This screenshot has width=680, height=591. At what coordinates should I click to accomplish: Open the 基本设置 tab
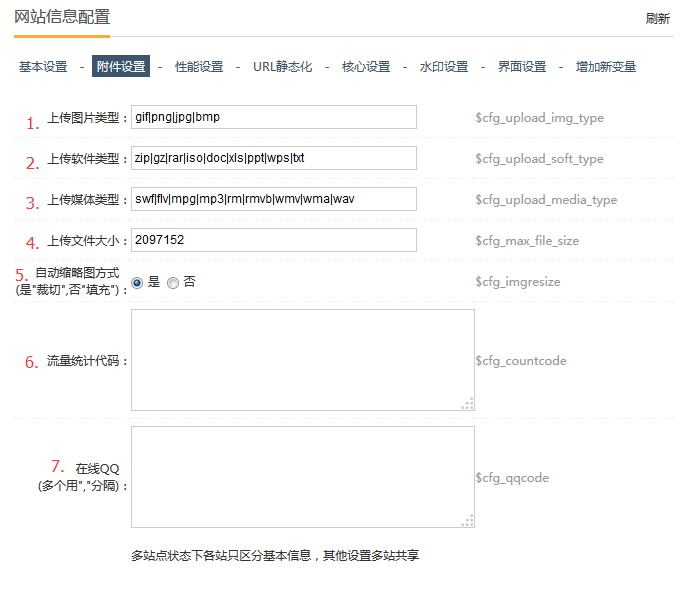tap(43, 67)
